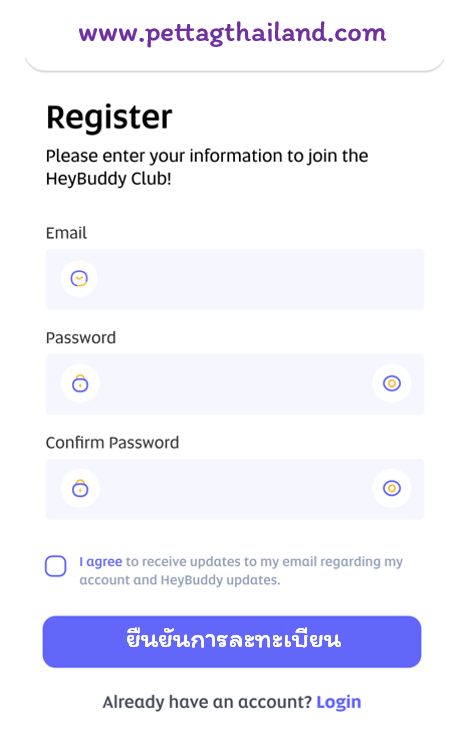Click the envelope icon in Email field

click(x=79, y=278)
